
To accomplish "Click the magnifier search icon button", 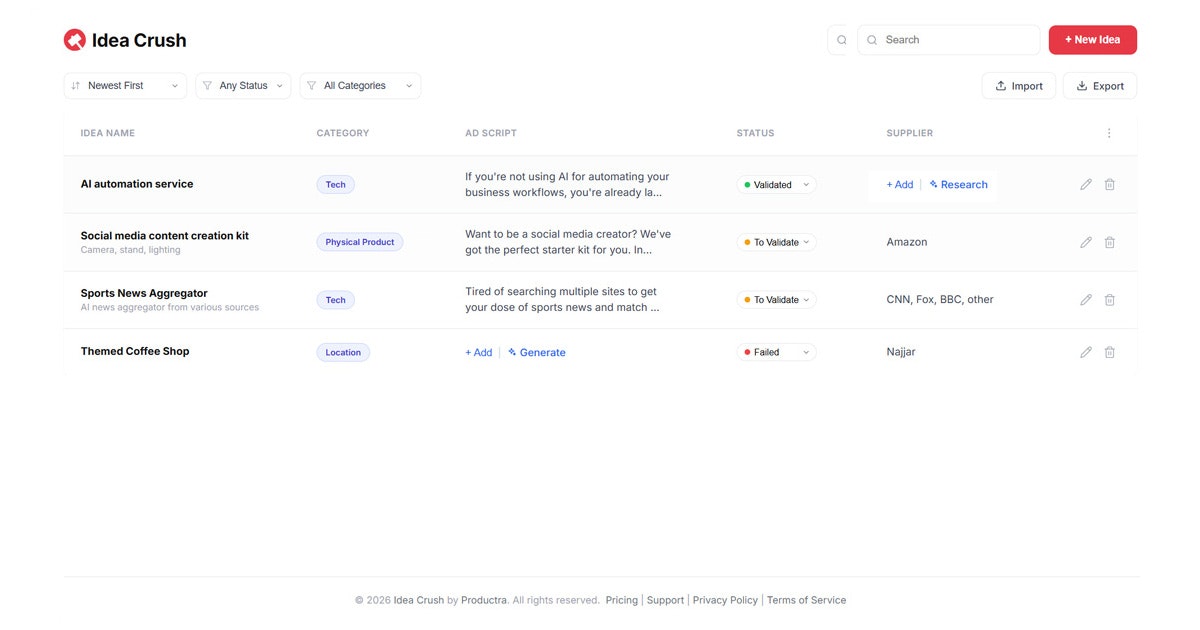I will 842,40.
